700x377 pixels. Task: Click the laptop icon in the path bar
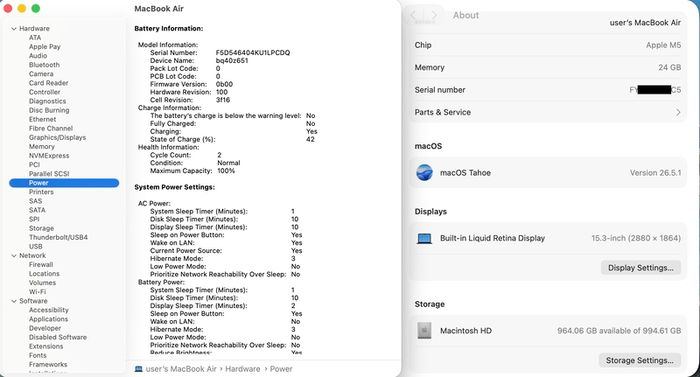coord(138,369)
